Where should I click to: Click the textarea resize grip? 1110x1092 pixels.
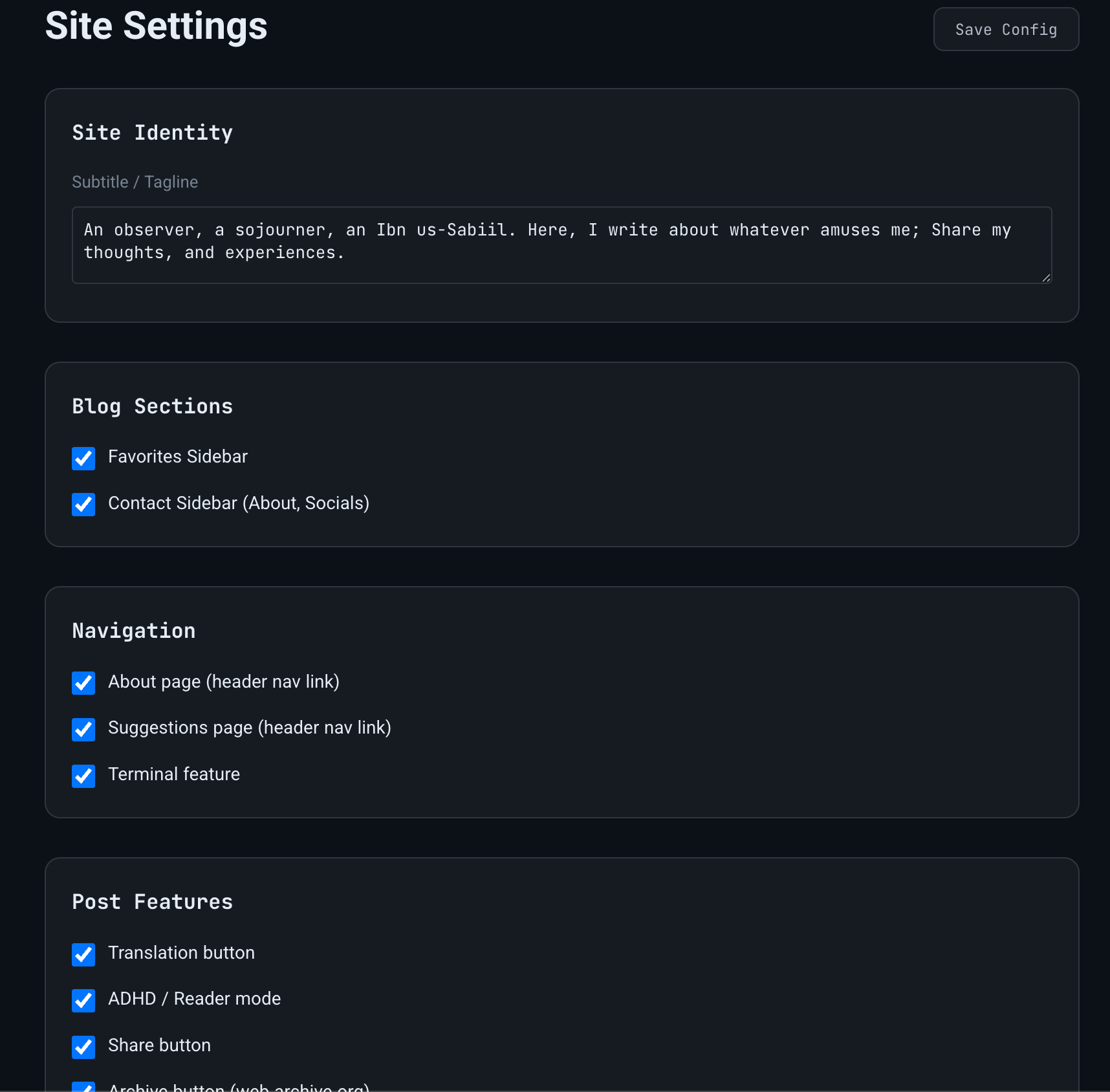tap(1047, 278)
